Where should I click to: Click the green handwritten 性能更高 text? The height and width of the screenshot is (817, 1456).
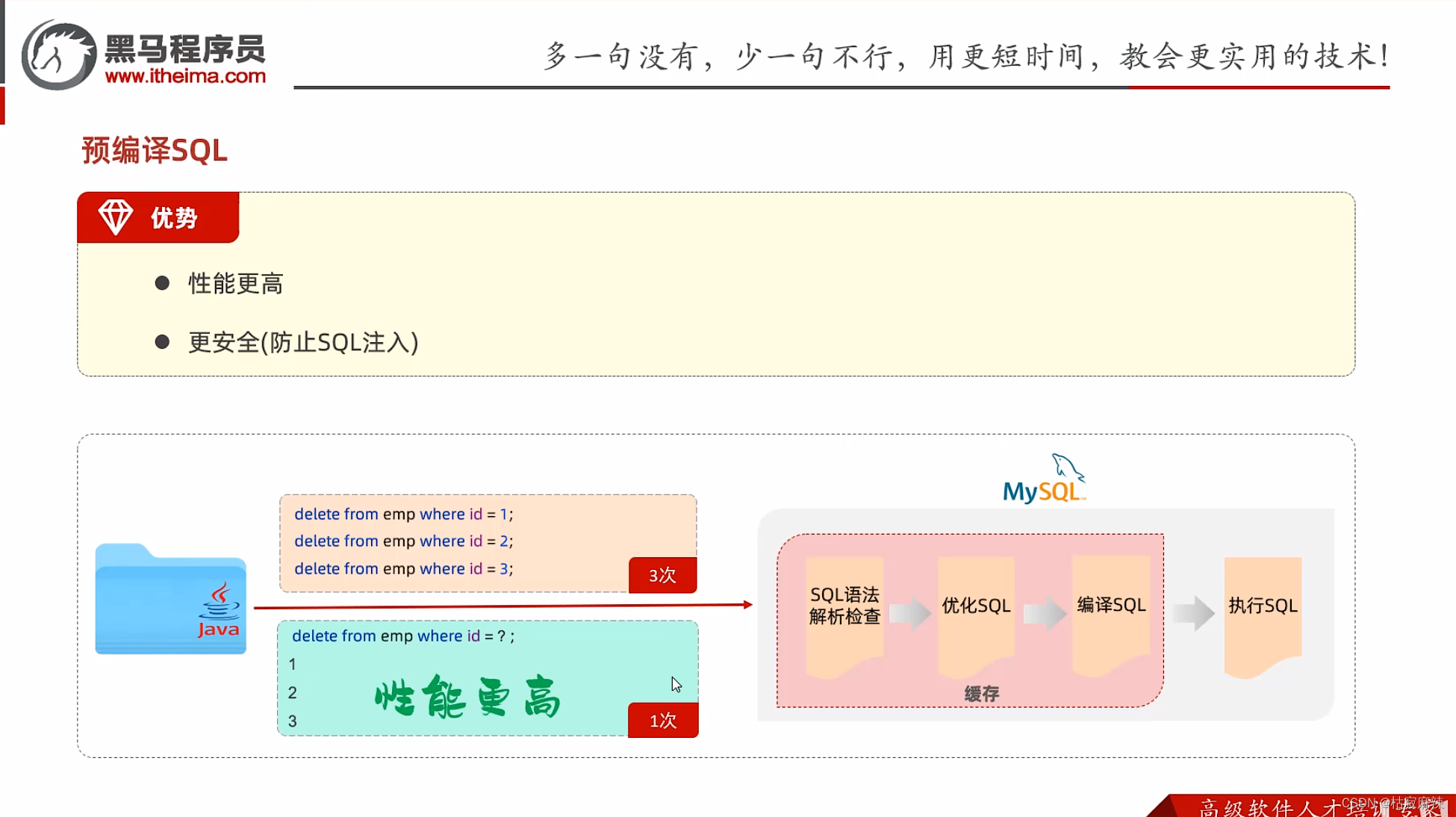(x=467, y=696)
